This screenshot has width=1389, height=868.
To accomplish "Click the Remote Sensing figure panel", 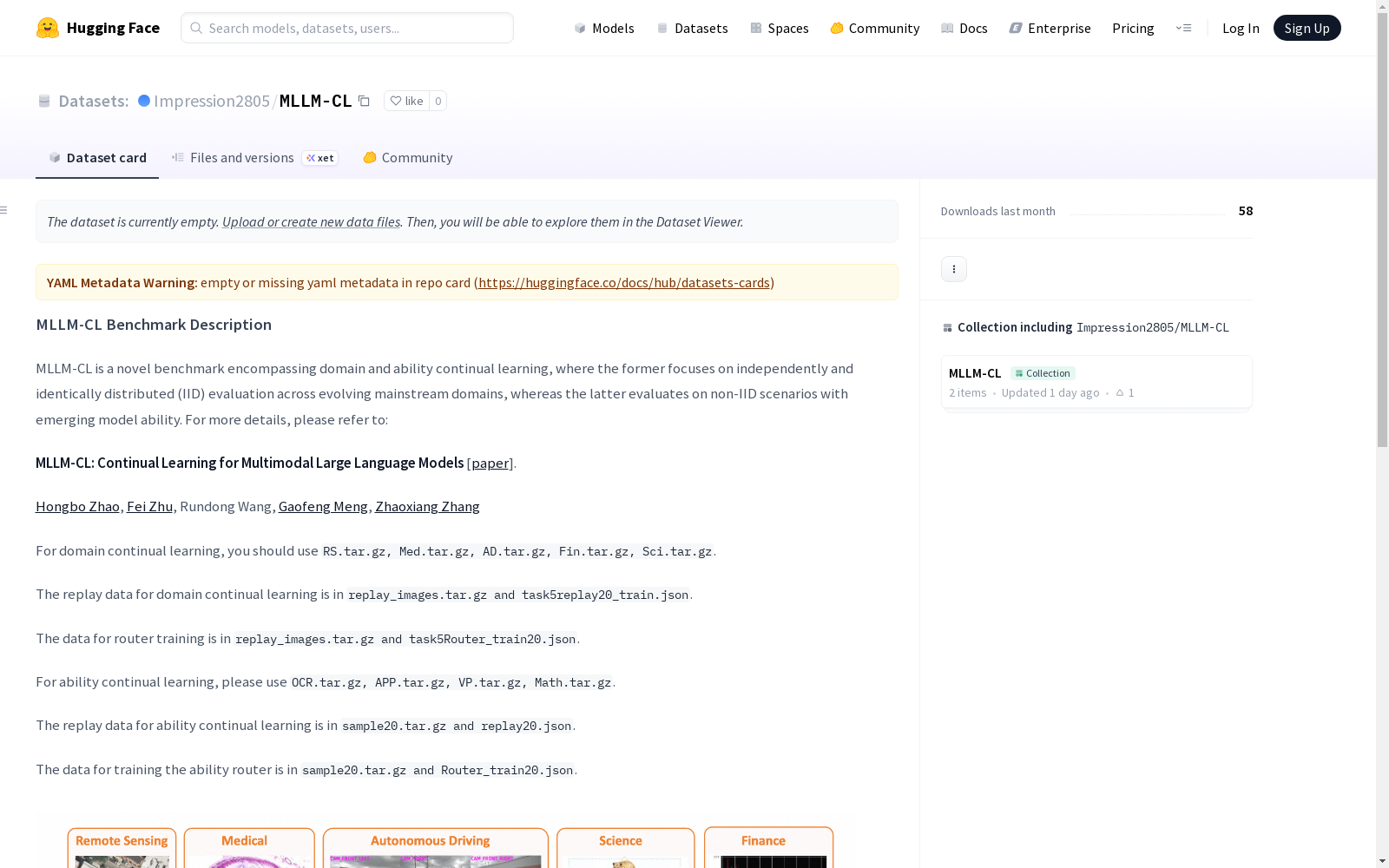I will click(122, 848).
